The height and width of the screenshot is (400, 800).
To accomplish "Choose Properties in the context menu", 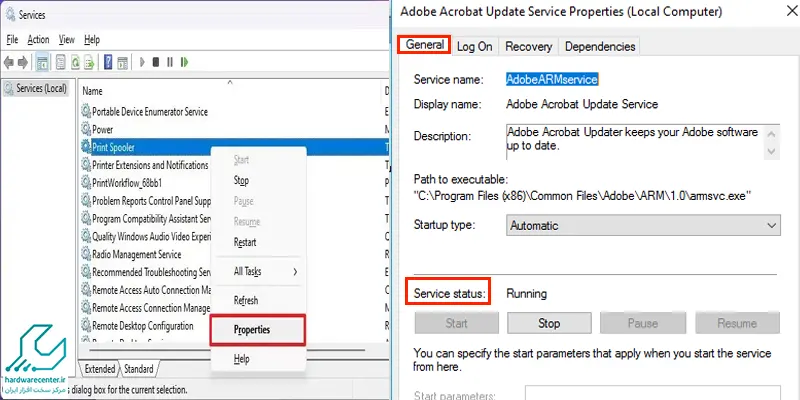I will click(258, 330).
